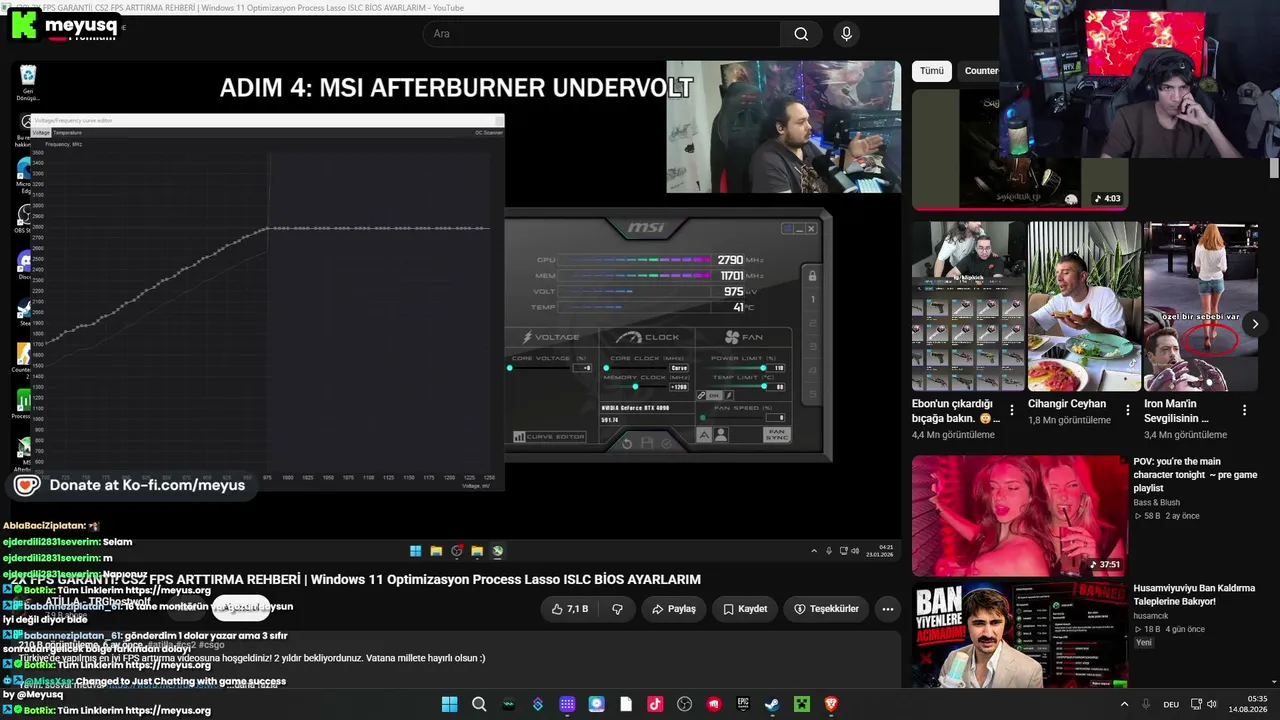
Task: Expand hidden system tray icons chevron
Action: pyautogui.click(x=1124, y=704)
